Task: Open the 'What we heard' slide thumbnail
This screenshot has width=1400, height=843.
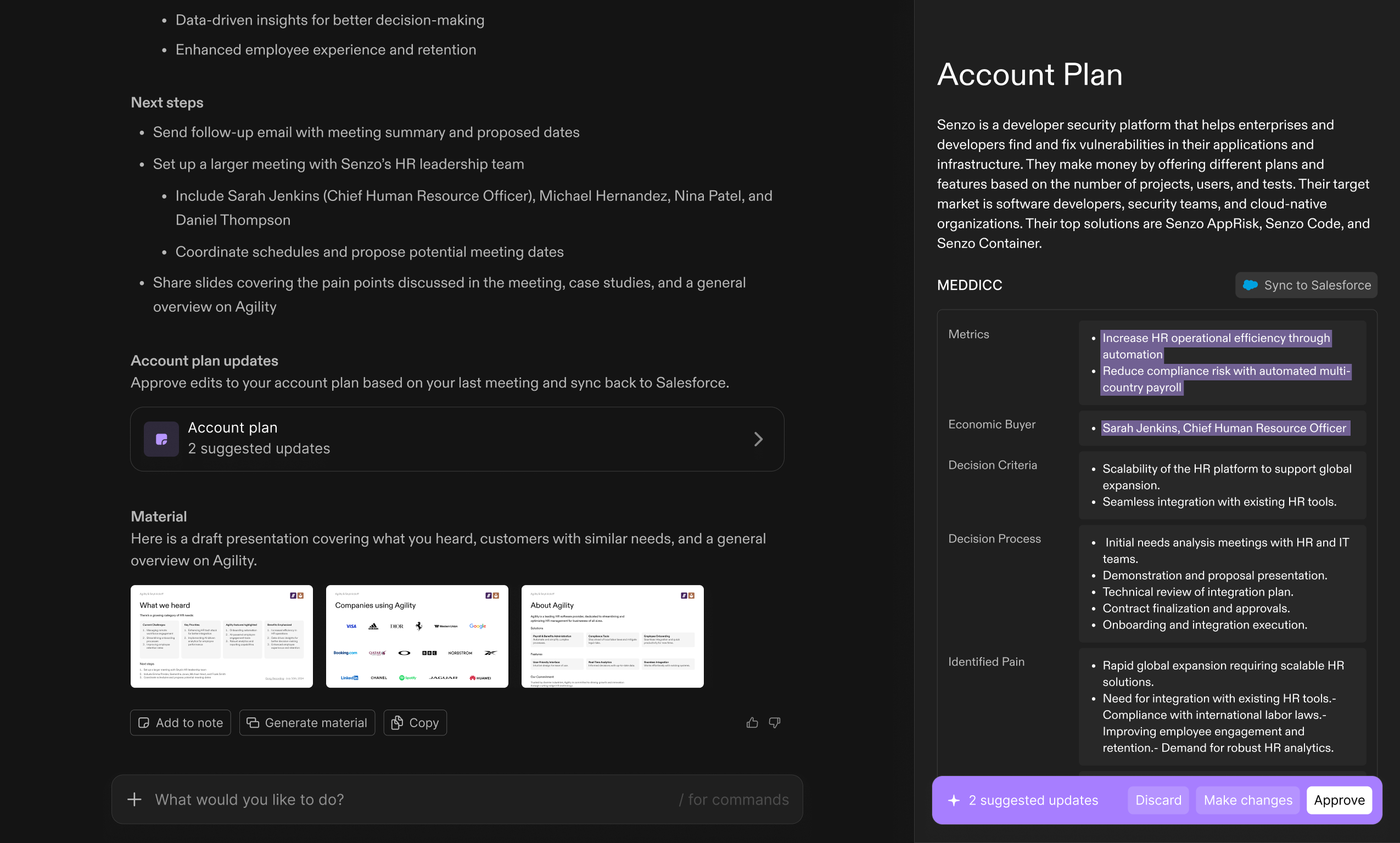Action: tap(222, 636)
